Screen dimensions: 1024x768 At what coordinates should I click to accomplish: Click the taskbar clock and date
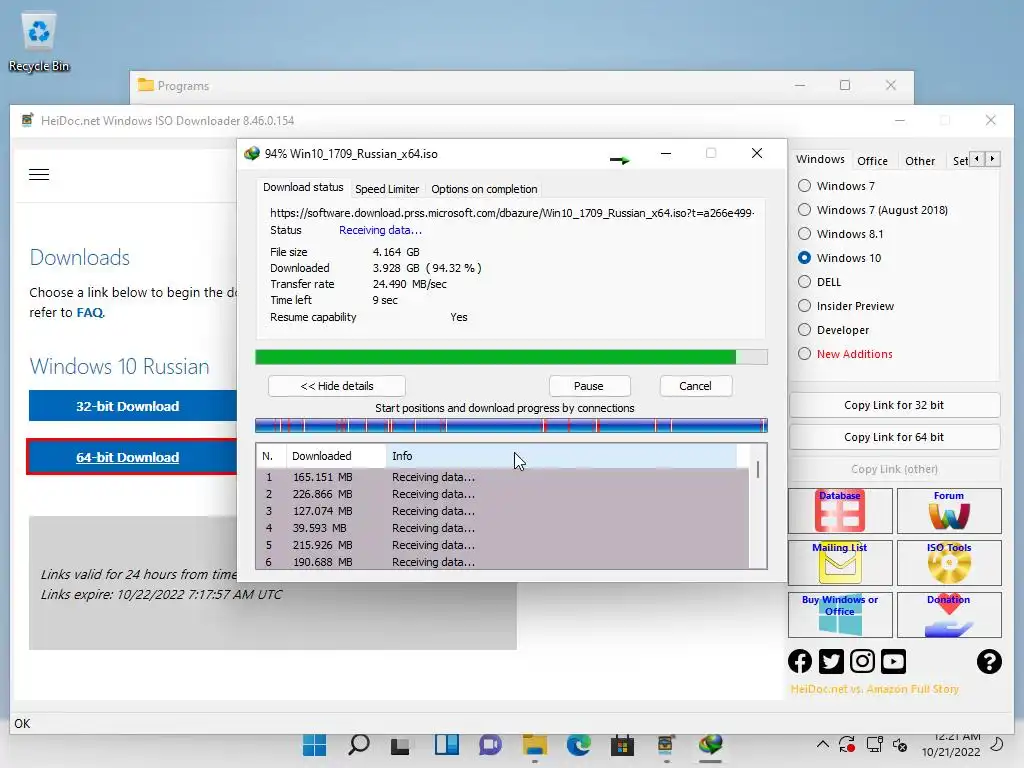click(x=951, y=744)
